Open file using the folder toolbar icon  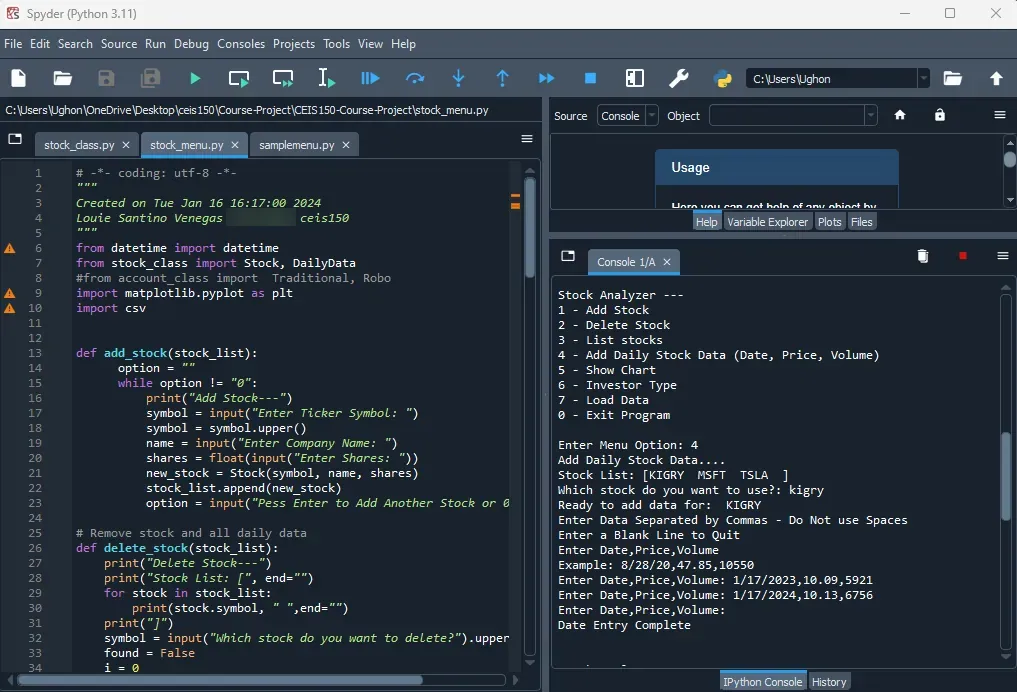tap(62, 78)
